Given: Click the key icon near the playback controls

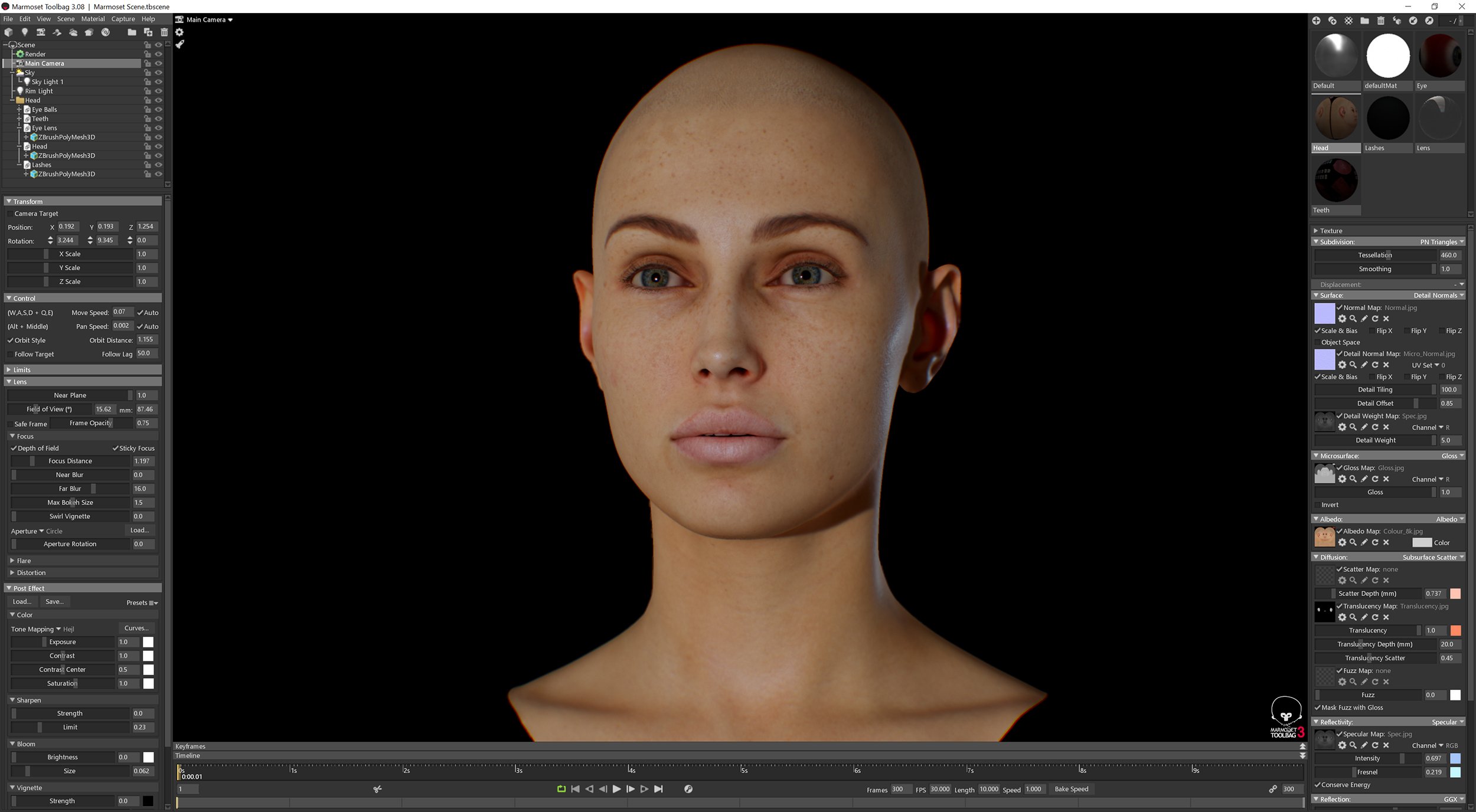Looking at the screenshot, I should pyautogui.click(x=688, y=789).
